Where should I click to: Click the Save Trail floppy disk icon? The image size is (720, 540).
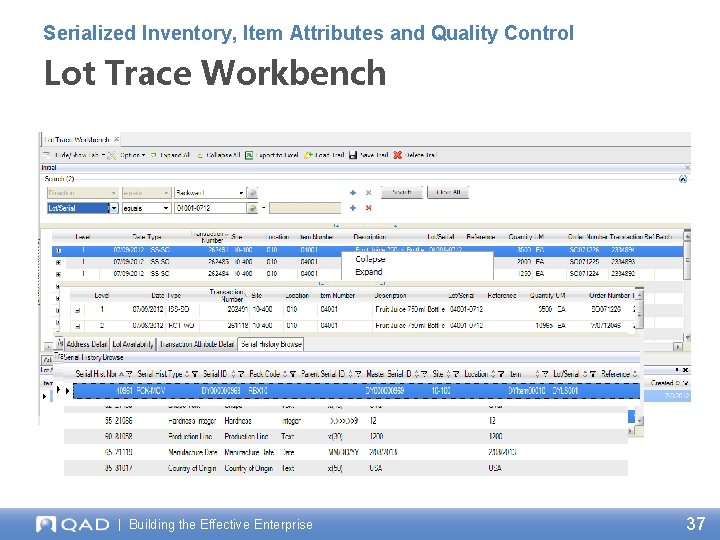(x=353, y=155)
